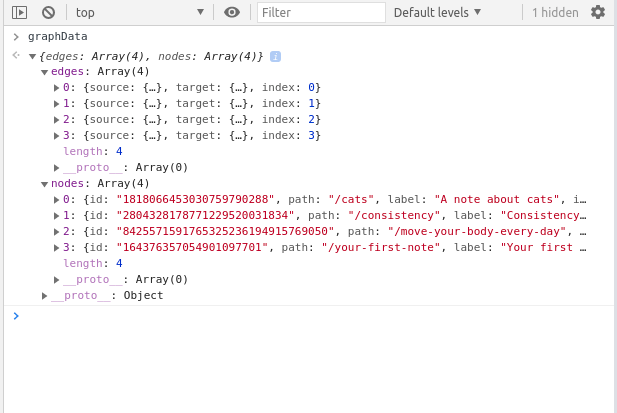Viewport: 617px width, 413px height.
Task: Collapse the nodes Array(4) entry
Action: (x=44, y=184)
